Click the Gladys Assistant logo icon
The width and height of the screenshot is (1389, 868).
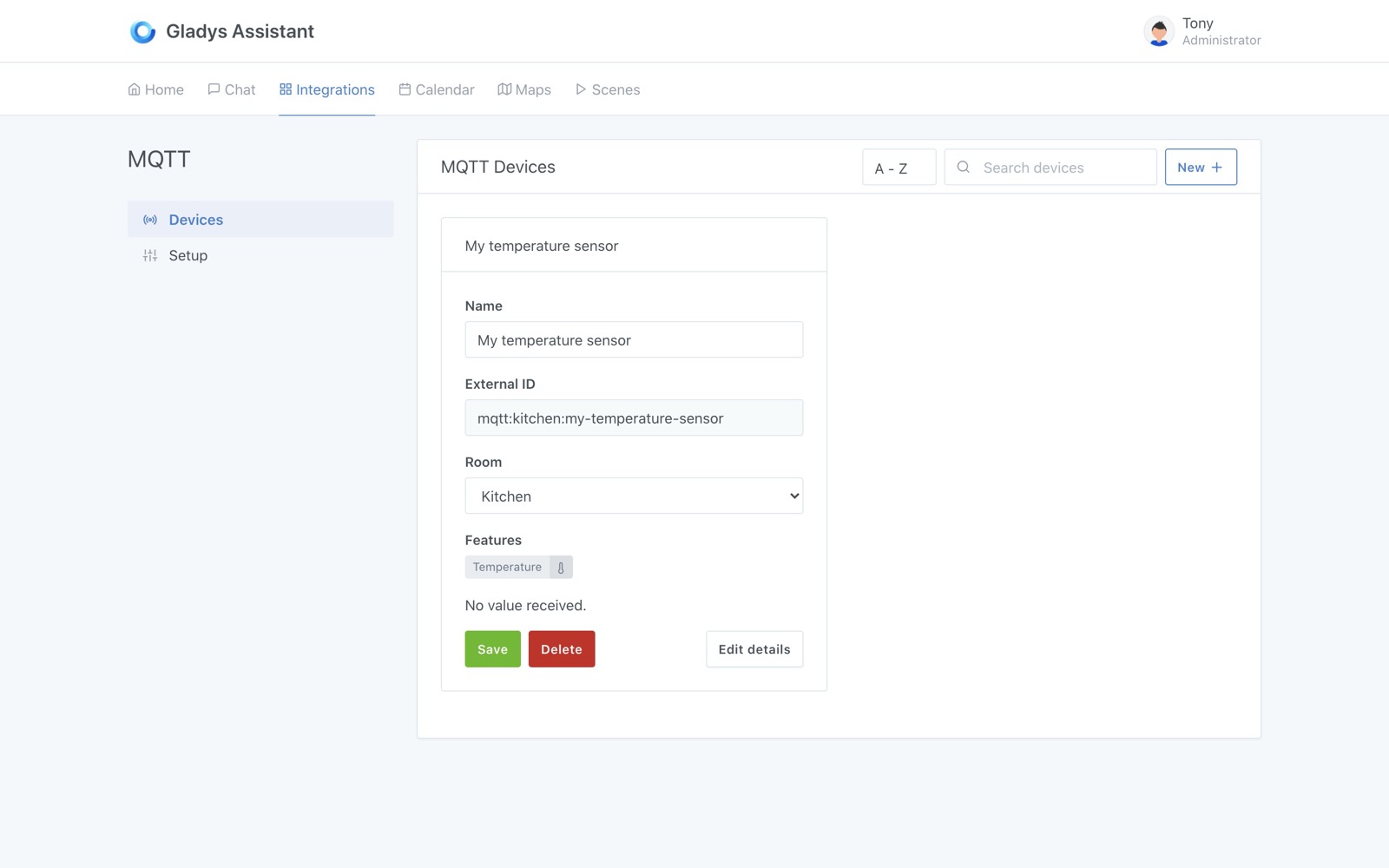(x=142, y=30)
